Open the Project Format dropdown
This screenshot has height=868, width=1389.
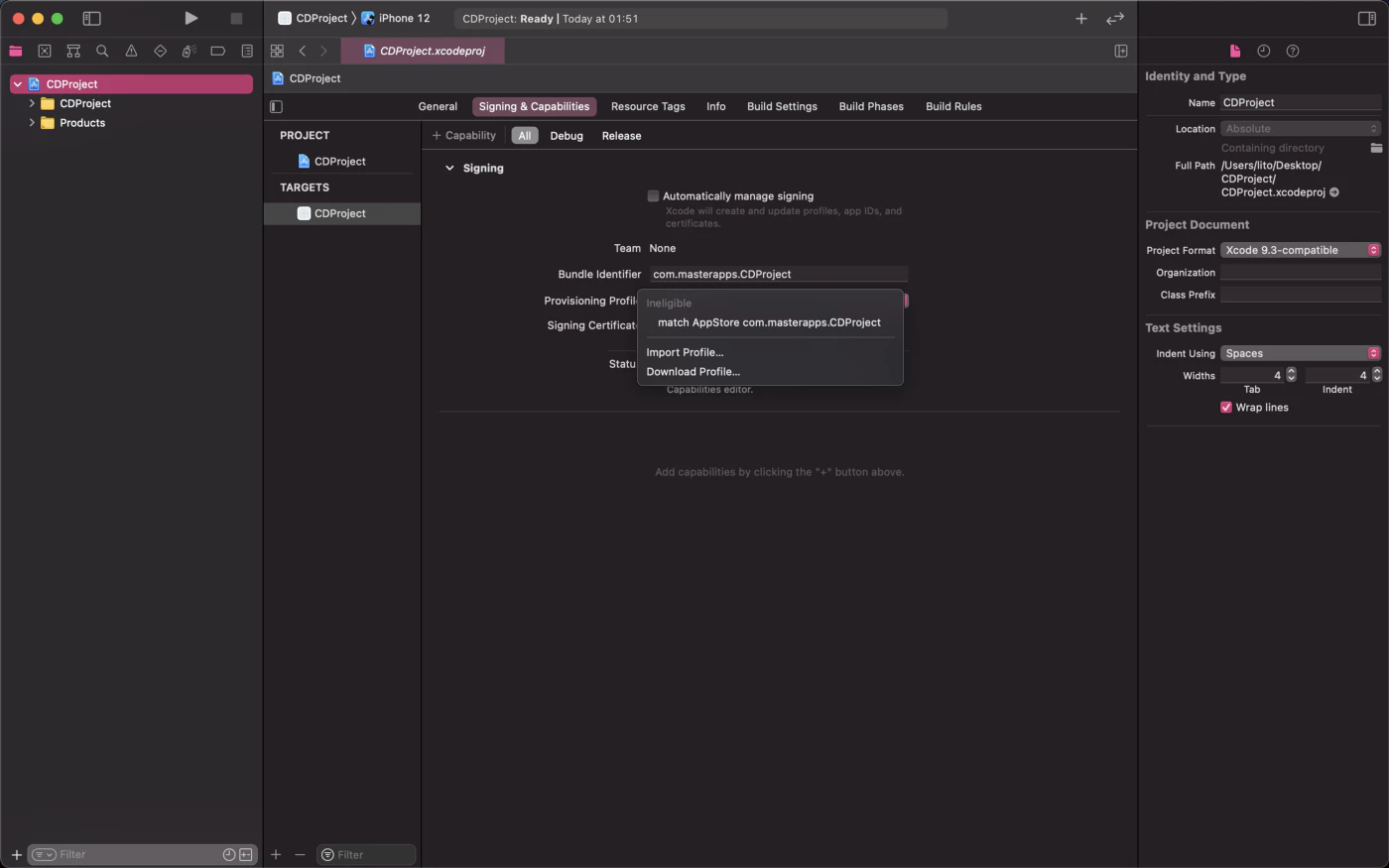[1300, 250]
